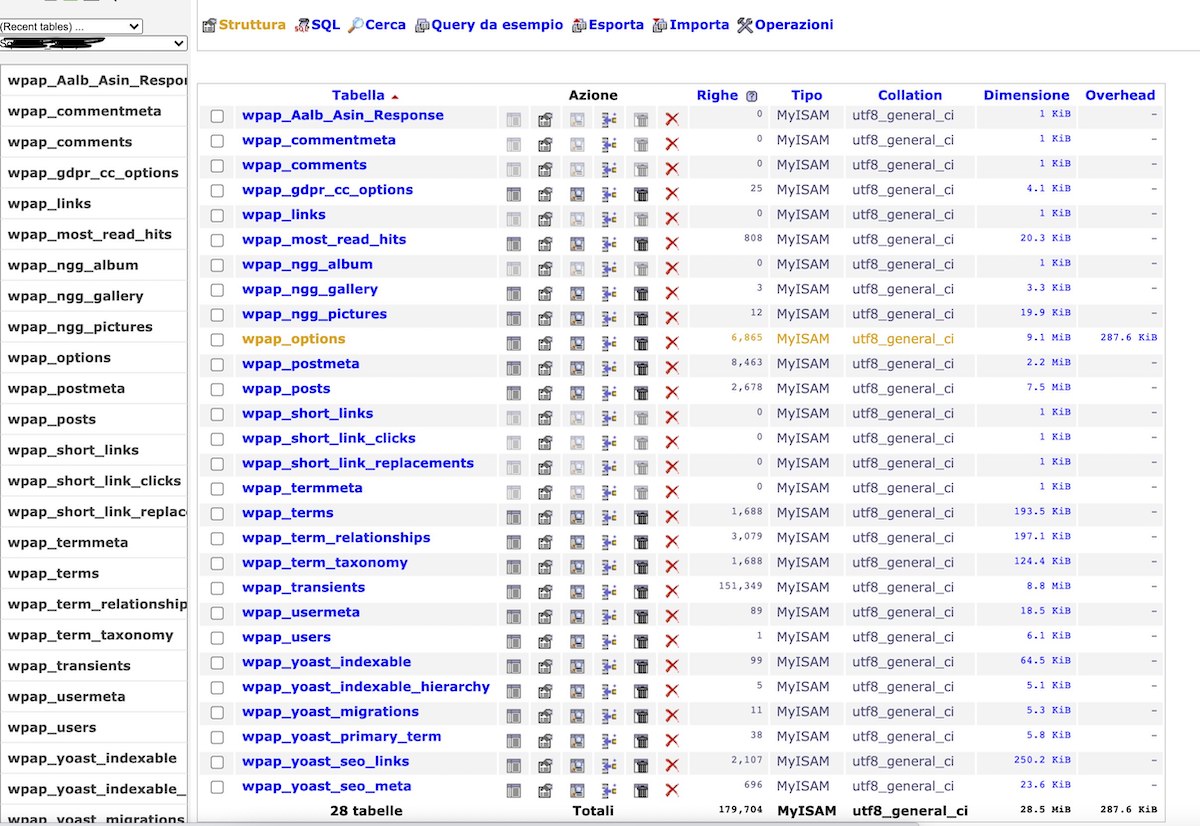
Task: Select wpap_comments in the left sidebar
Action: (x=70, y=142)
